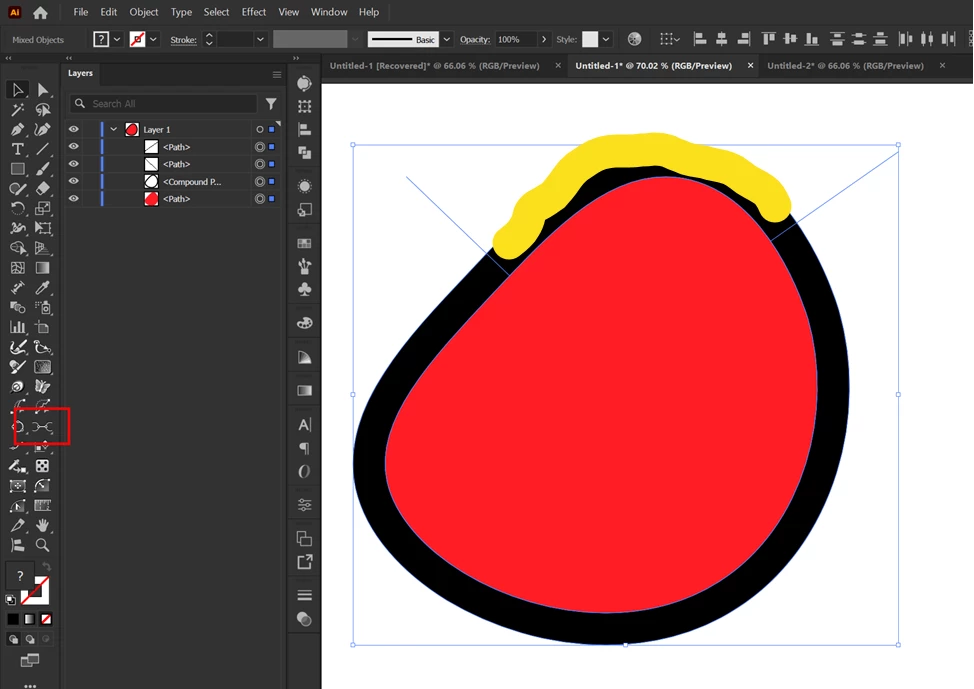Click the Illustrator Home icon

point(40,12)
